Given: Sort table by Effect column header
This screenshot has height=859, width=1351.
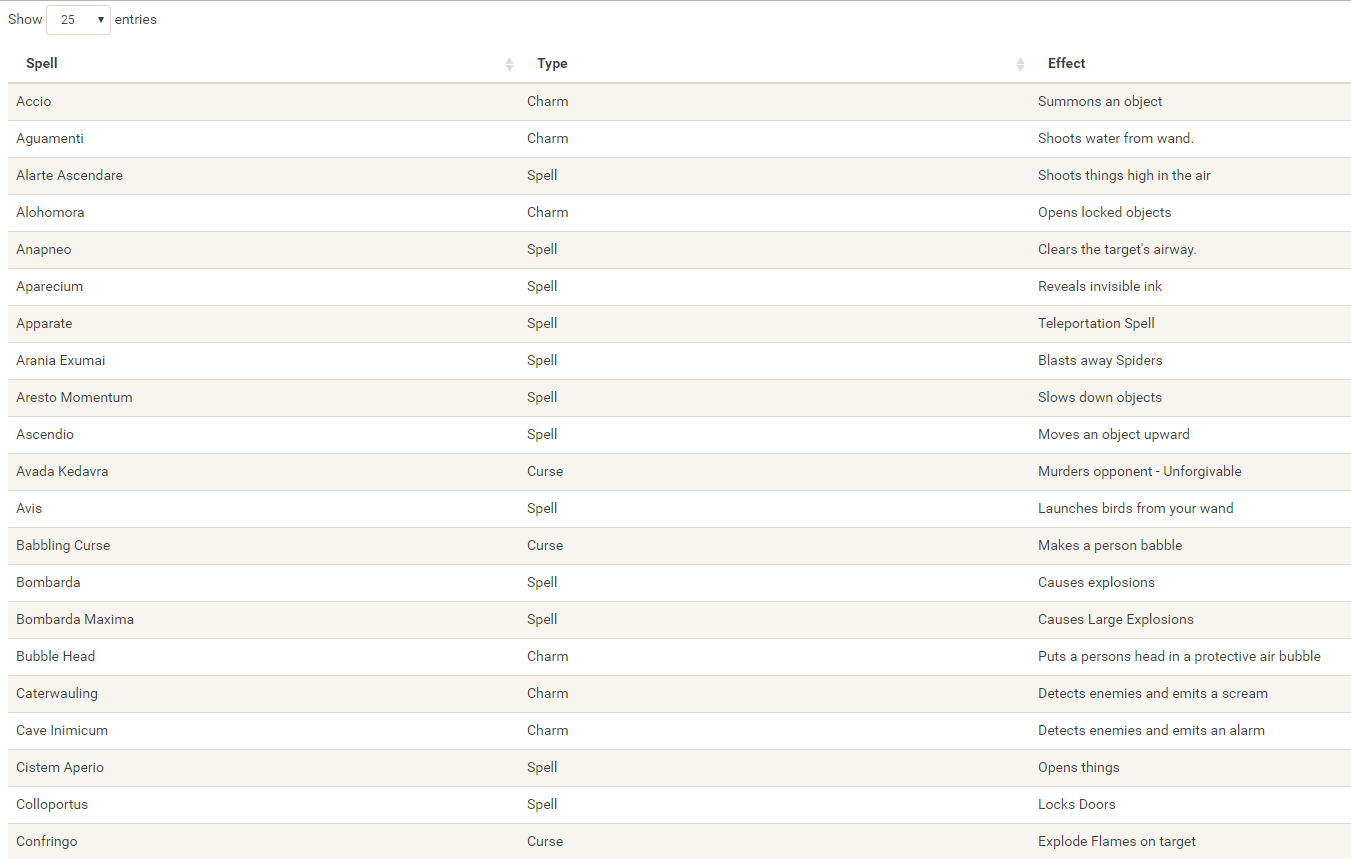Looking at the screenshot, I should coord(1066,63).
